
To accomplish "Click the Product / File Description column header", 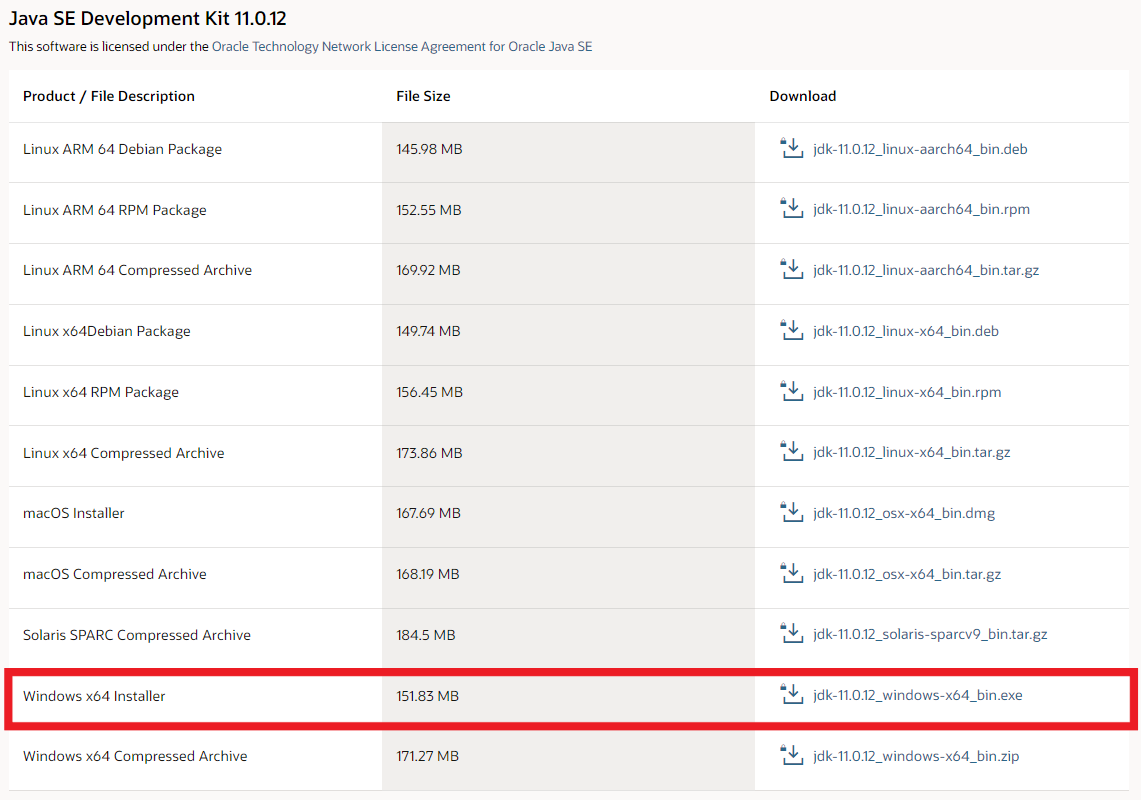I will point(108,96).
